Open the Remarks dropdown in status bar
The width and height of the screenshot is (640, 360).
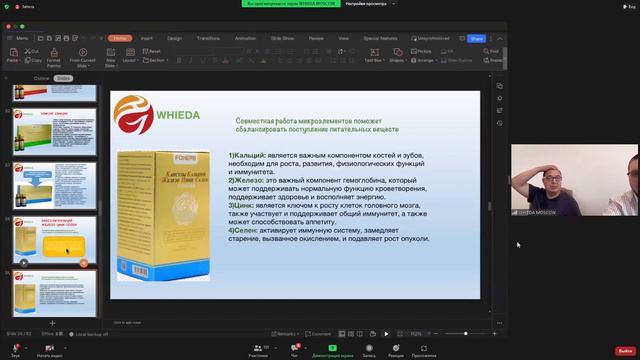point(285,334)
